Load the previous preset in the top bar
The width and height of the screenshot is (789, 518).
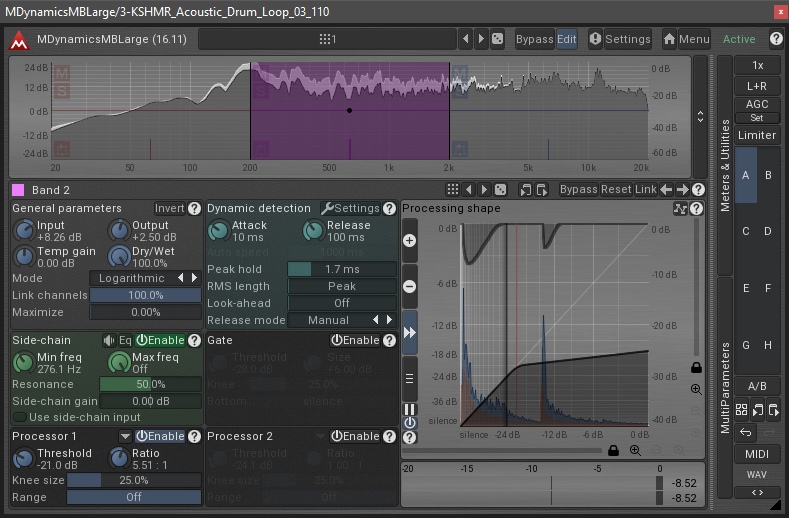465,39
